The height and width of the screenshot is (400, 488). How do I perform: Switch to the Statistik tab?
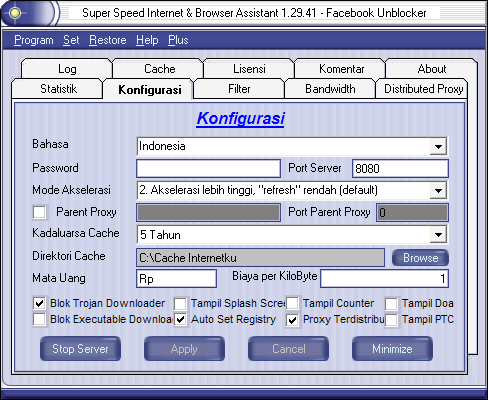(x=58, y=89)
